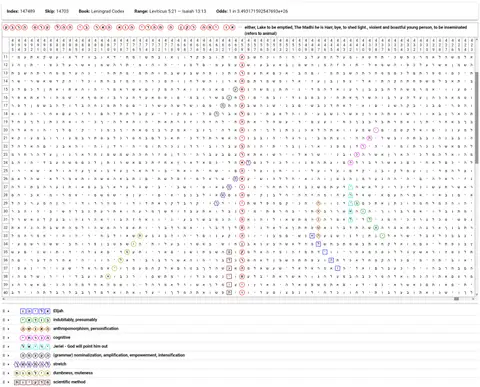Viewport: 480px width, 387px height.
Task: Click the olive circled letter in row 38
Action: coord(108,276)
